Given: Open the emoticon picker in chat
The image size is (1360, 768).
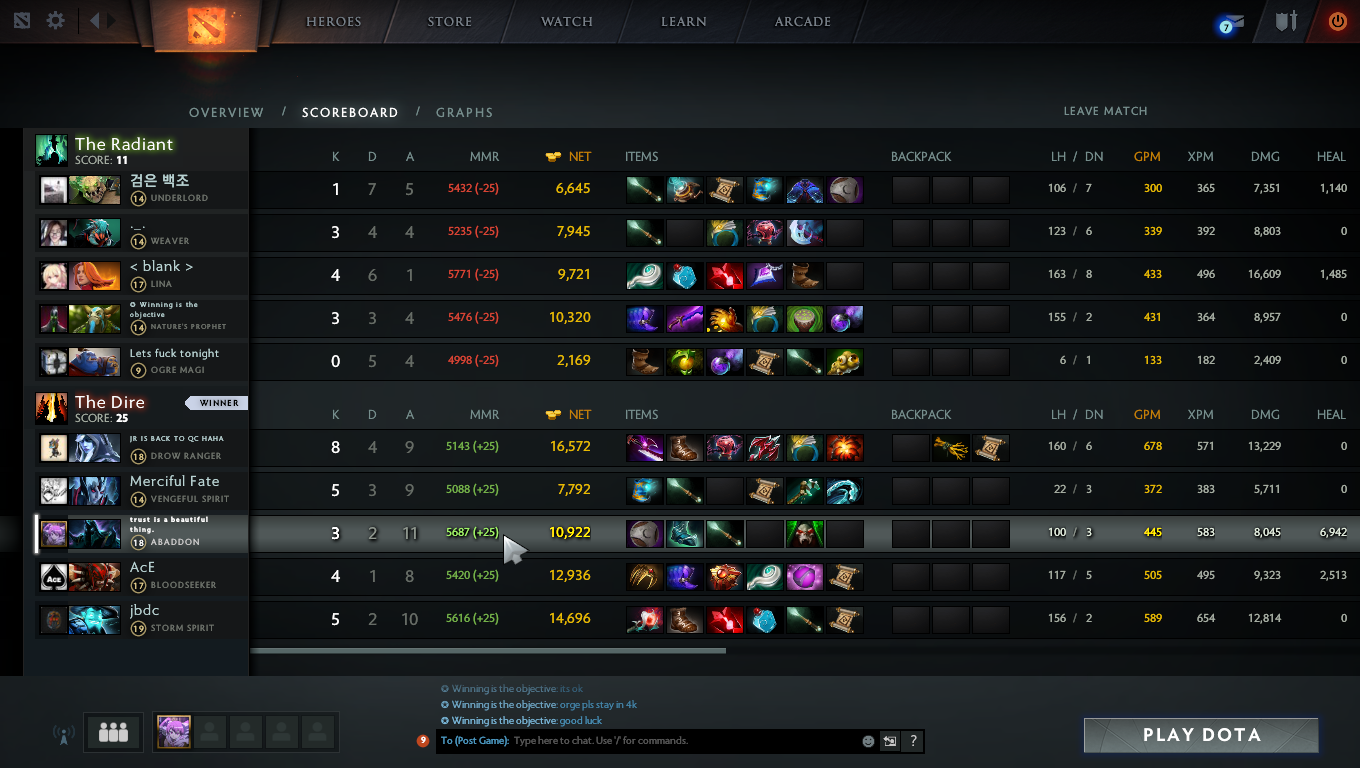Looking at the screenshot, I should 868,741.
